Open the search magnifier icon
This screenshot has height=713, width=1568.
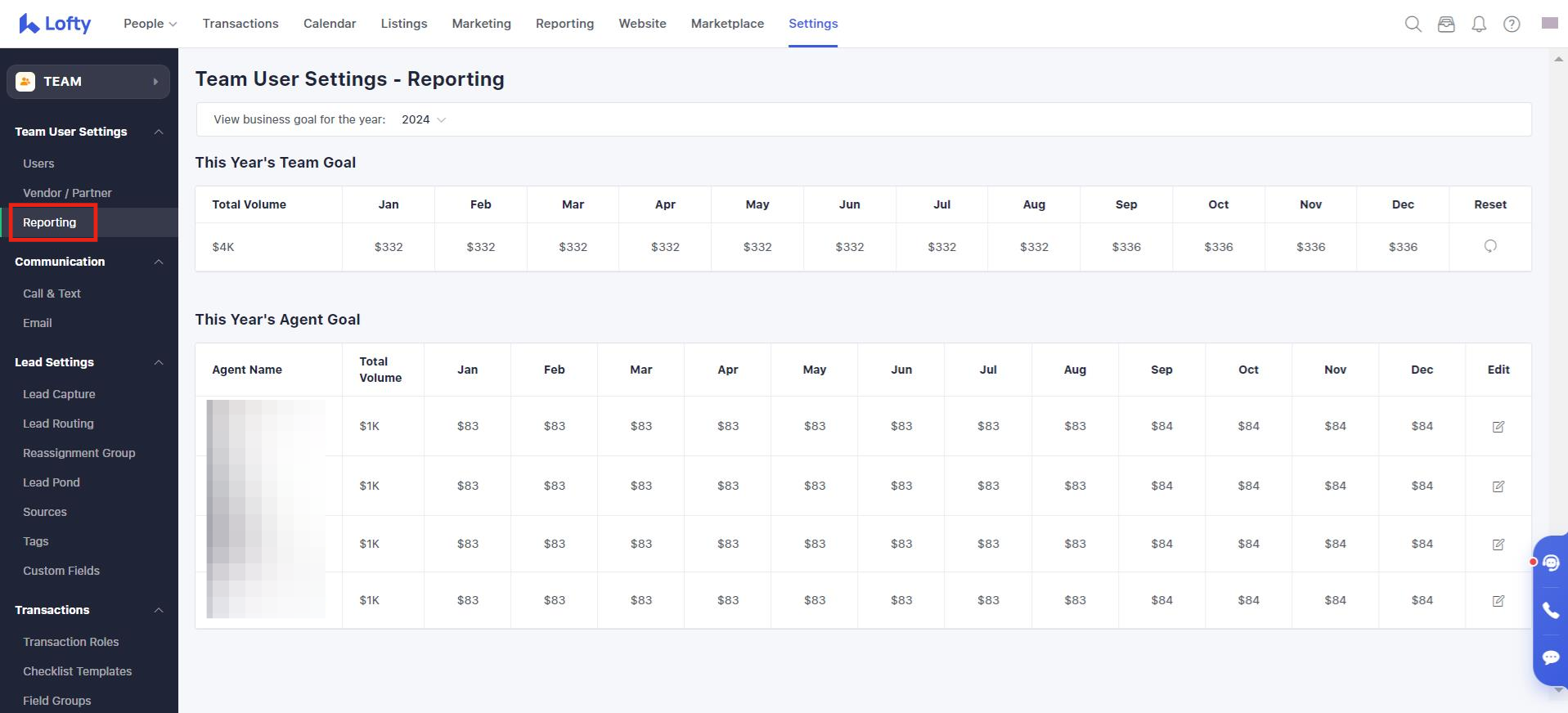[1413, 24]
